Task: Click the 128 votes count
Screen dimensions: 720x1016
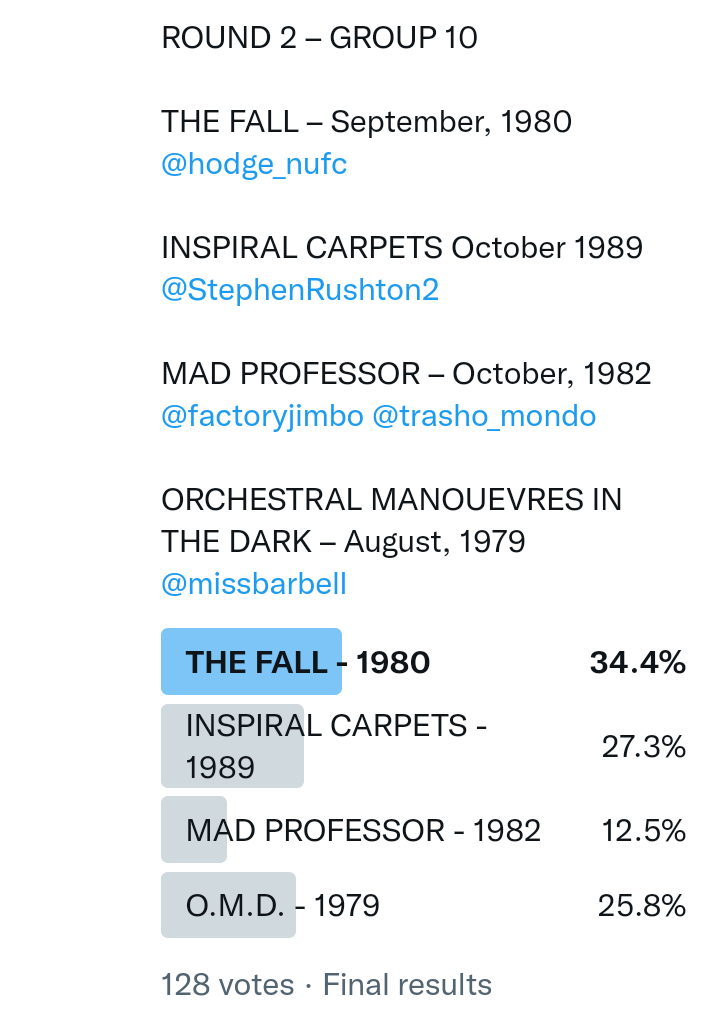Action: pos(228,985)
